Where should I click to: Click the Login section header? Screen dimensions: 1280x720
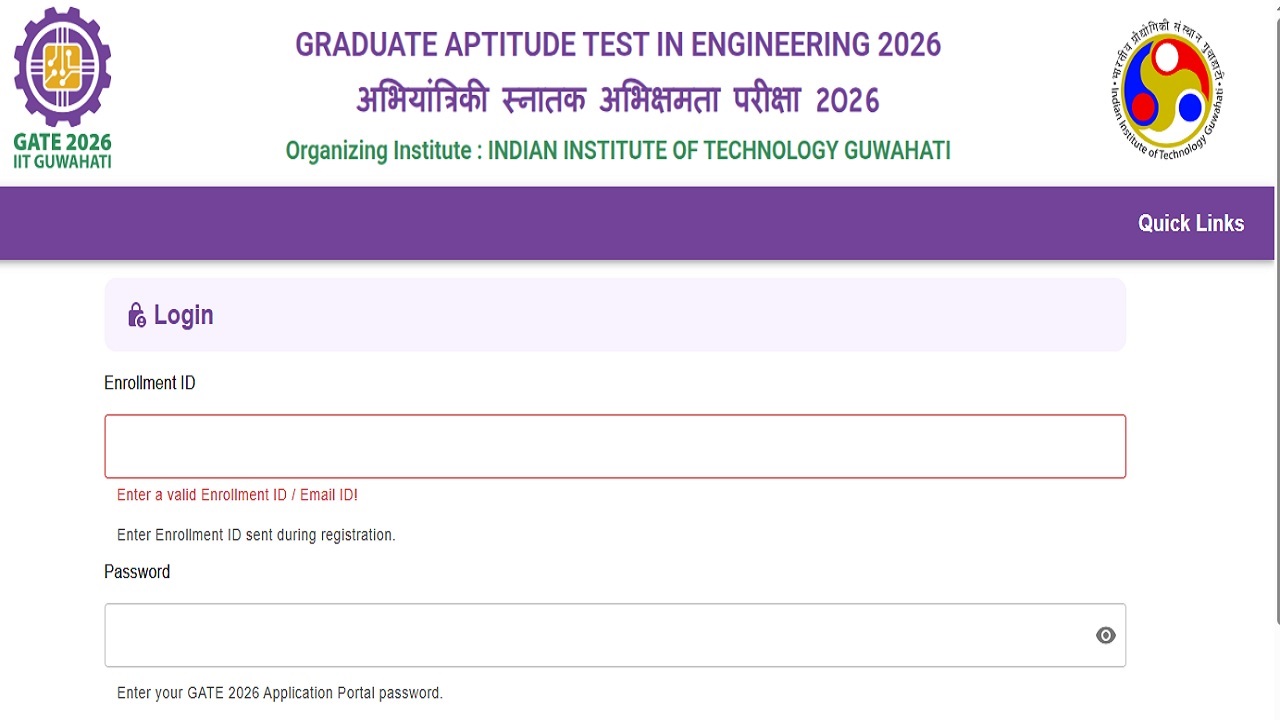coord(183,314)
